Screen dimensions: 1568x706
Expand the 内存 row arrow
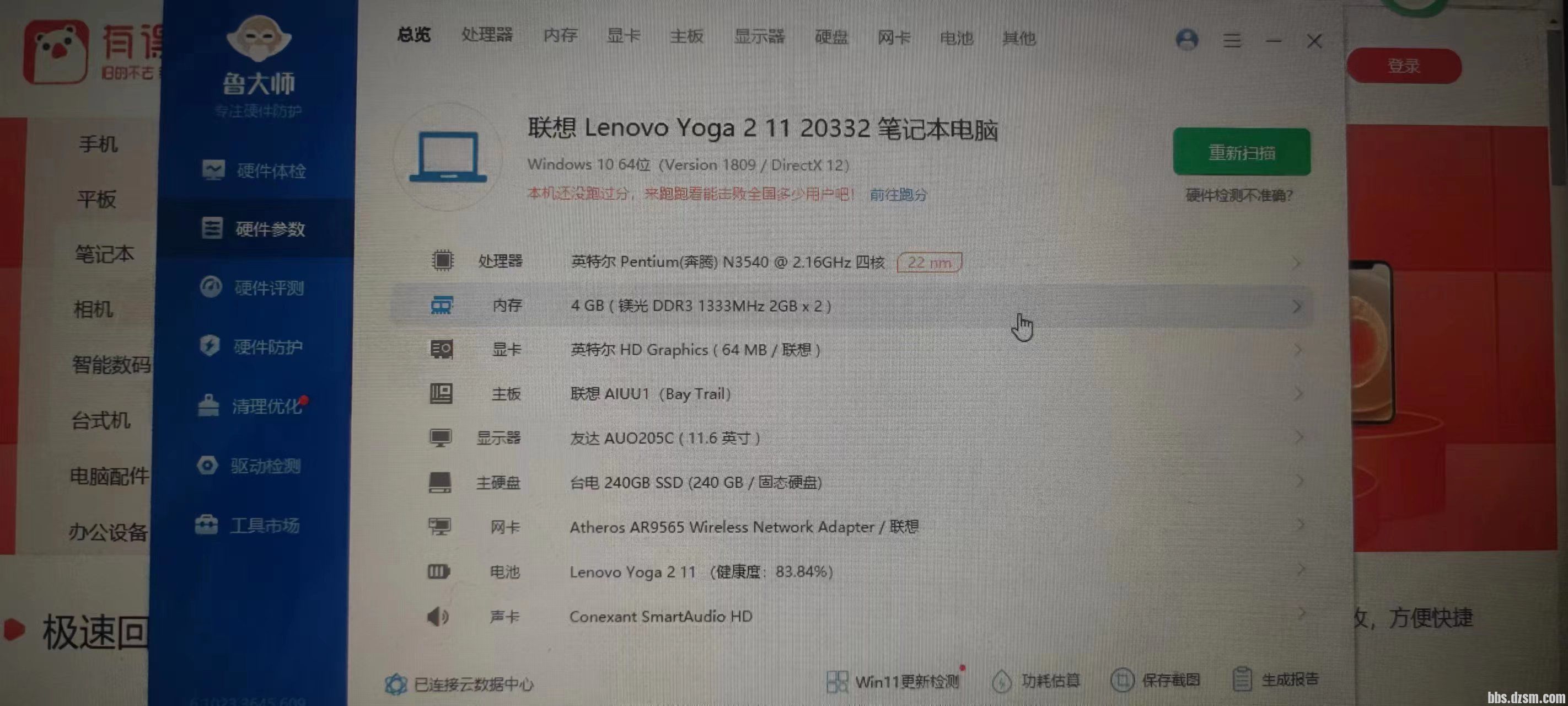click(x=1297, y=307)
